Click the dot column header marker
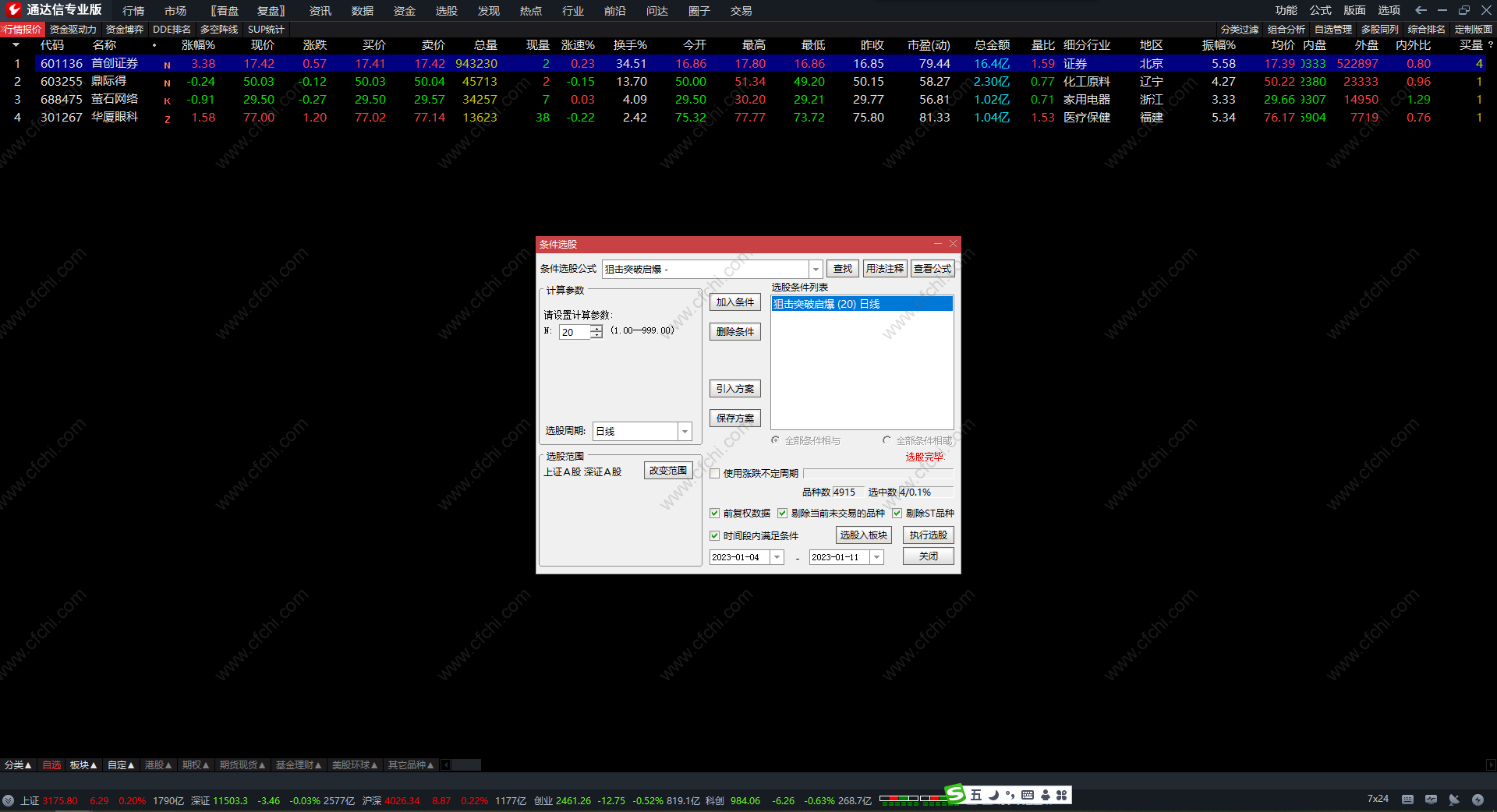 (x=154, y=45)
